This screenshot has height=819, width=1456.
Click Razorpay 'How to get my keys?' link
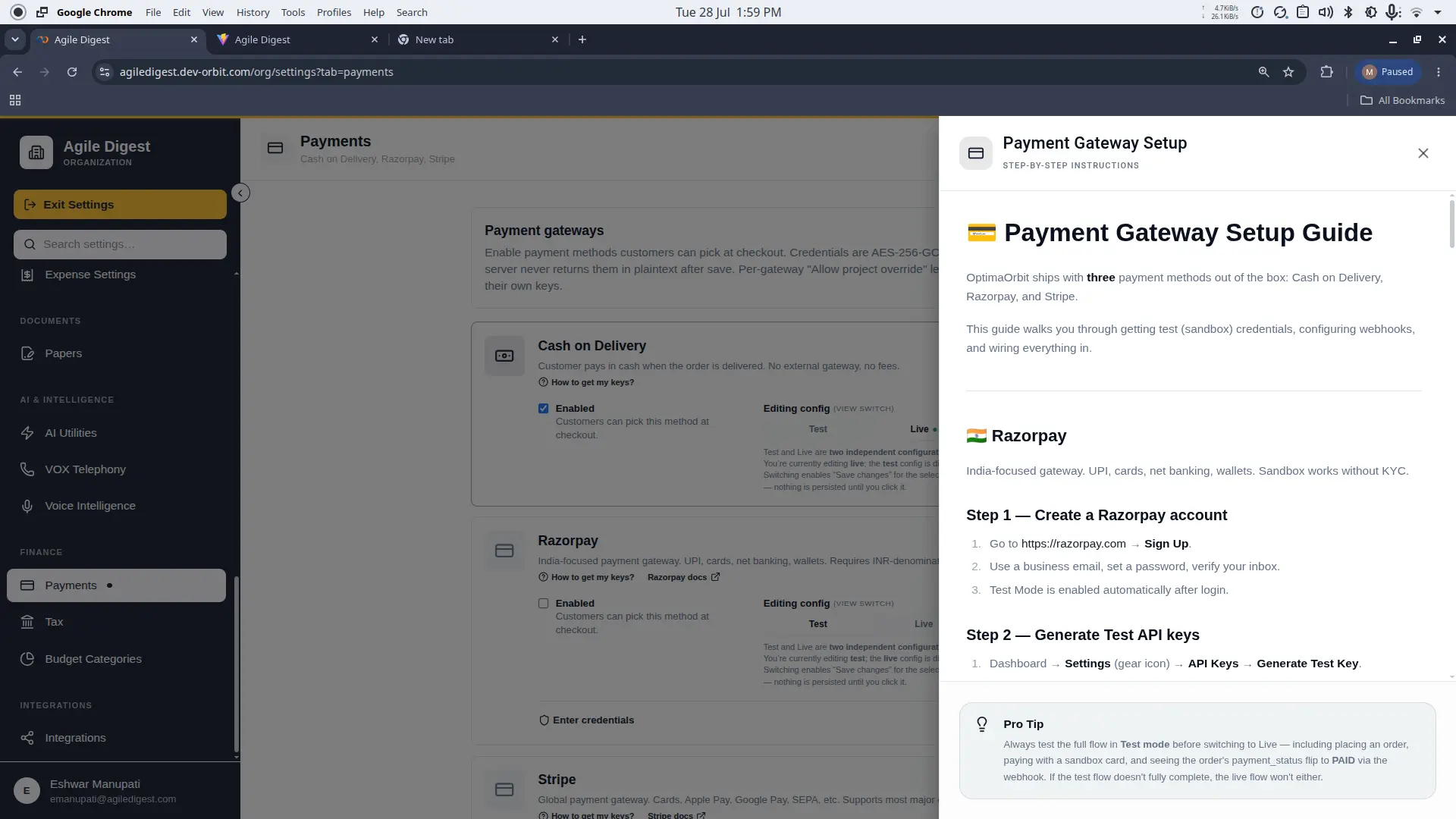click(586, 577)
